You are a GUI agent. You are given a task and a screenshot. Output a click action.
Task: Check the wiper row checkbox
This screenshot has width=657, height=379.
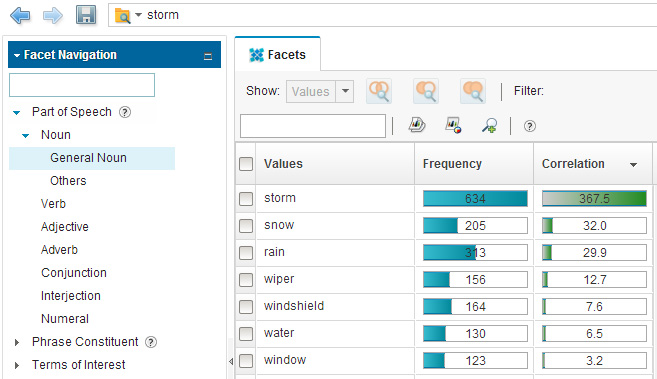[246, 280]
